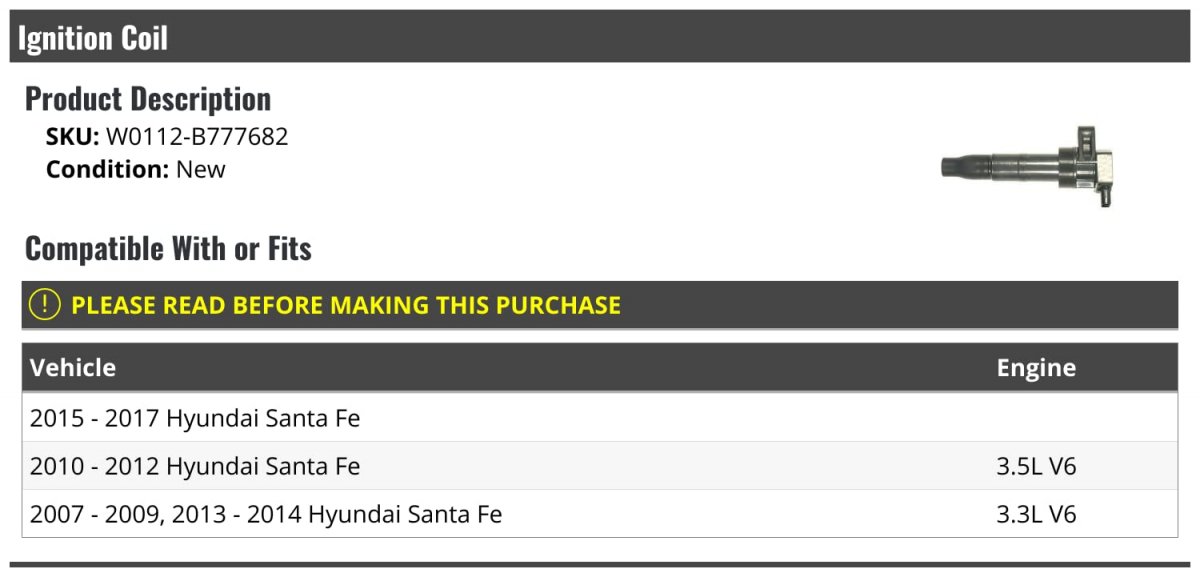Select the 2010 - 2012 Hyundai Santa Fe row
The image size is (1200, 577).
tap(195, 466)
